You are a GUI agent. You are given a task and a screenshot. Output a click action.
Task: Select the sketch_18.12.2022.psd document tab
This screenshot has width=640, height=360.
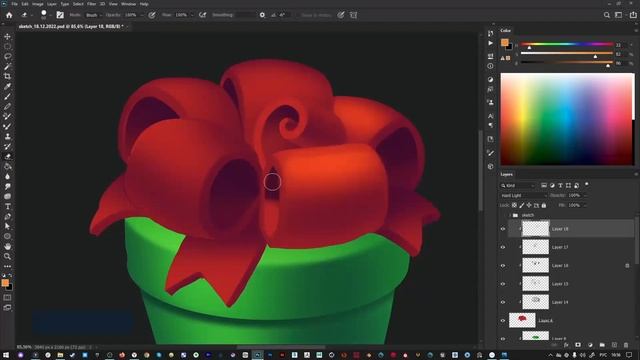tap(70, 26)
